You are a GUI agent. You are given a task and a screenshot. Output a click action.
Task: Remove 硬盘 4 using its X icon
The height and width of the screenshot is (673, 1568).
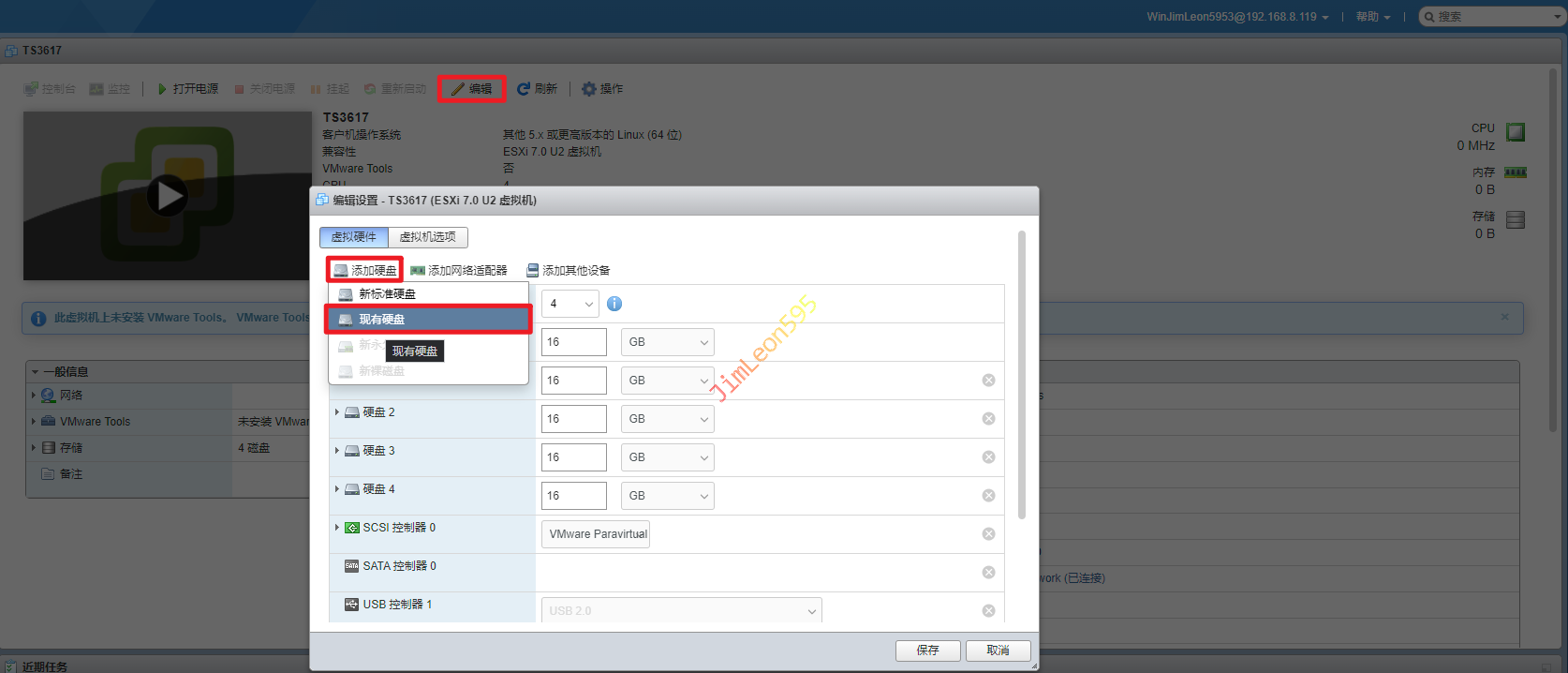click(988, 496)
